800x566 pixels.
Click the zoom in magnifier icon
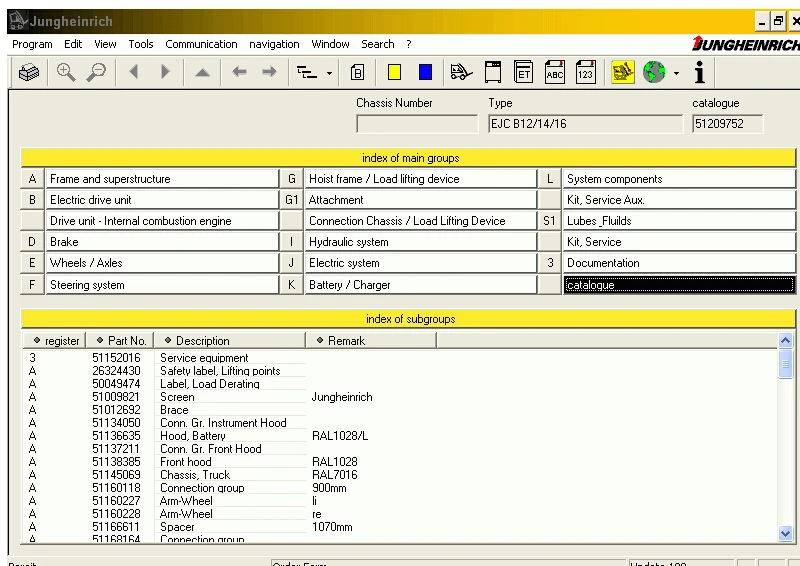(66, 72)
